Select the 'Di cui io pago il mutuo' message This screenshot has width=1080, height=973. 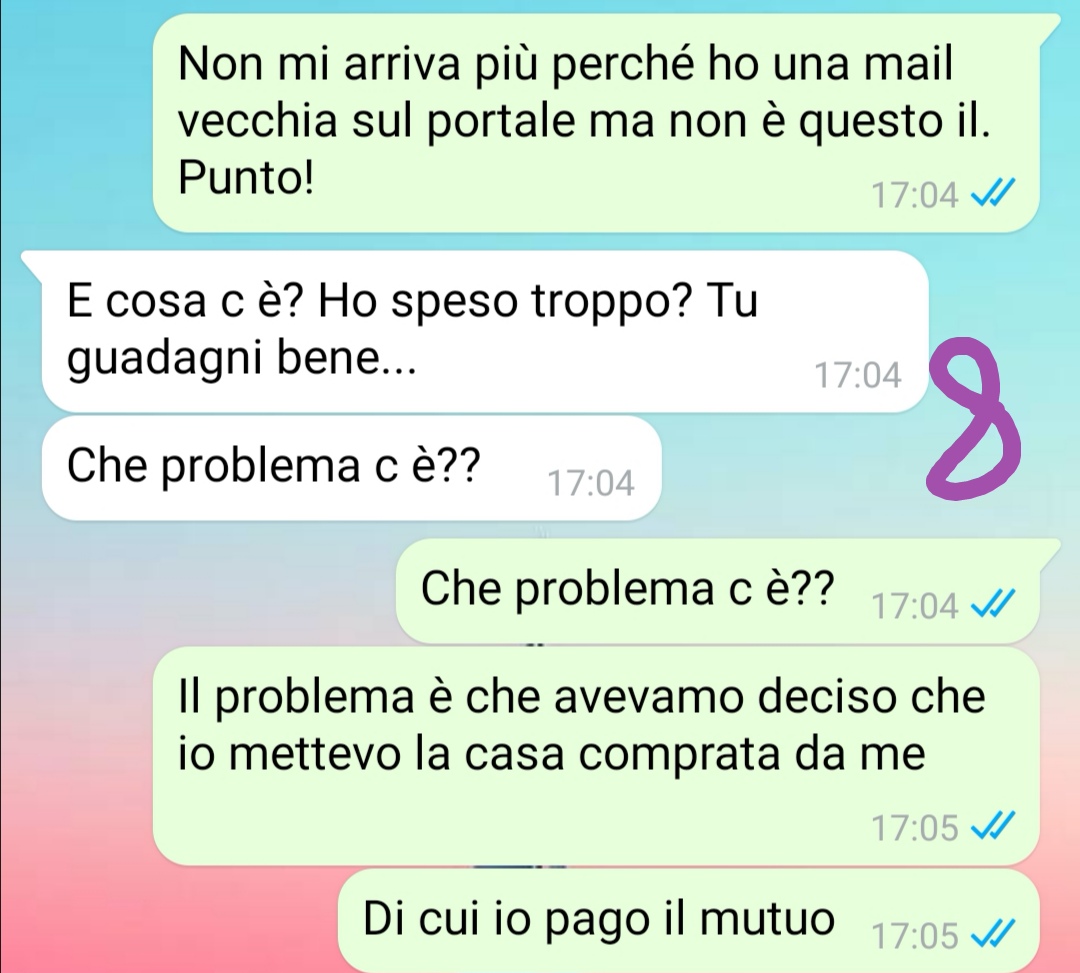pyautogui.click(x=689, y=921)
